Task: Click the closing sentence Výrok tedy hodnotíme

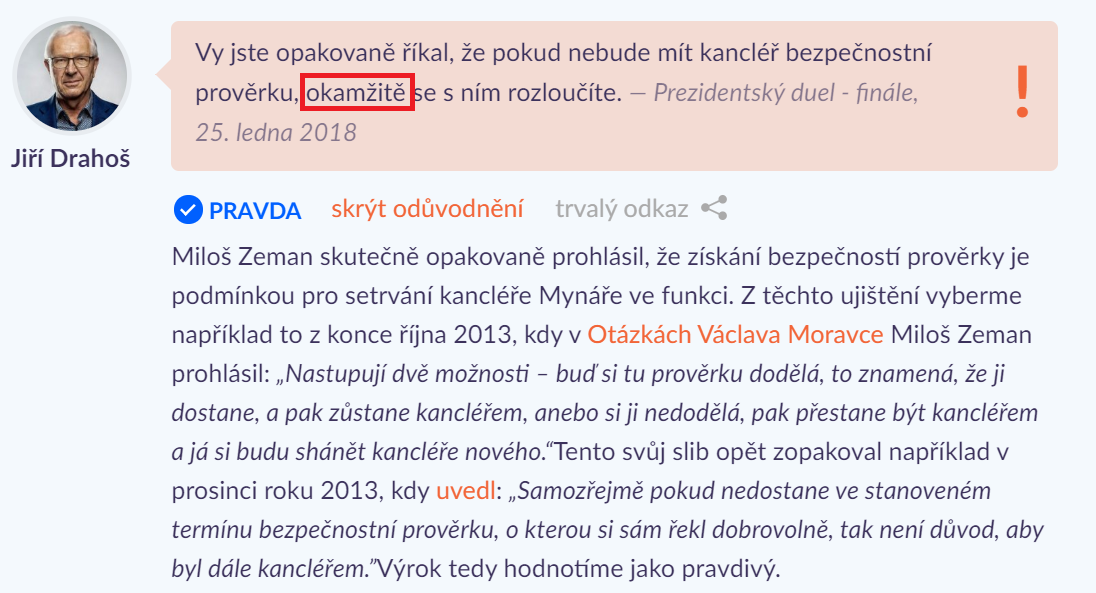Action: [578, 569]
